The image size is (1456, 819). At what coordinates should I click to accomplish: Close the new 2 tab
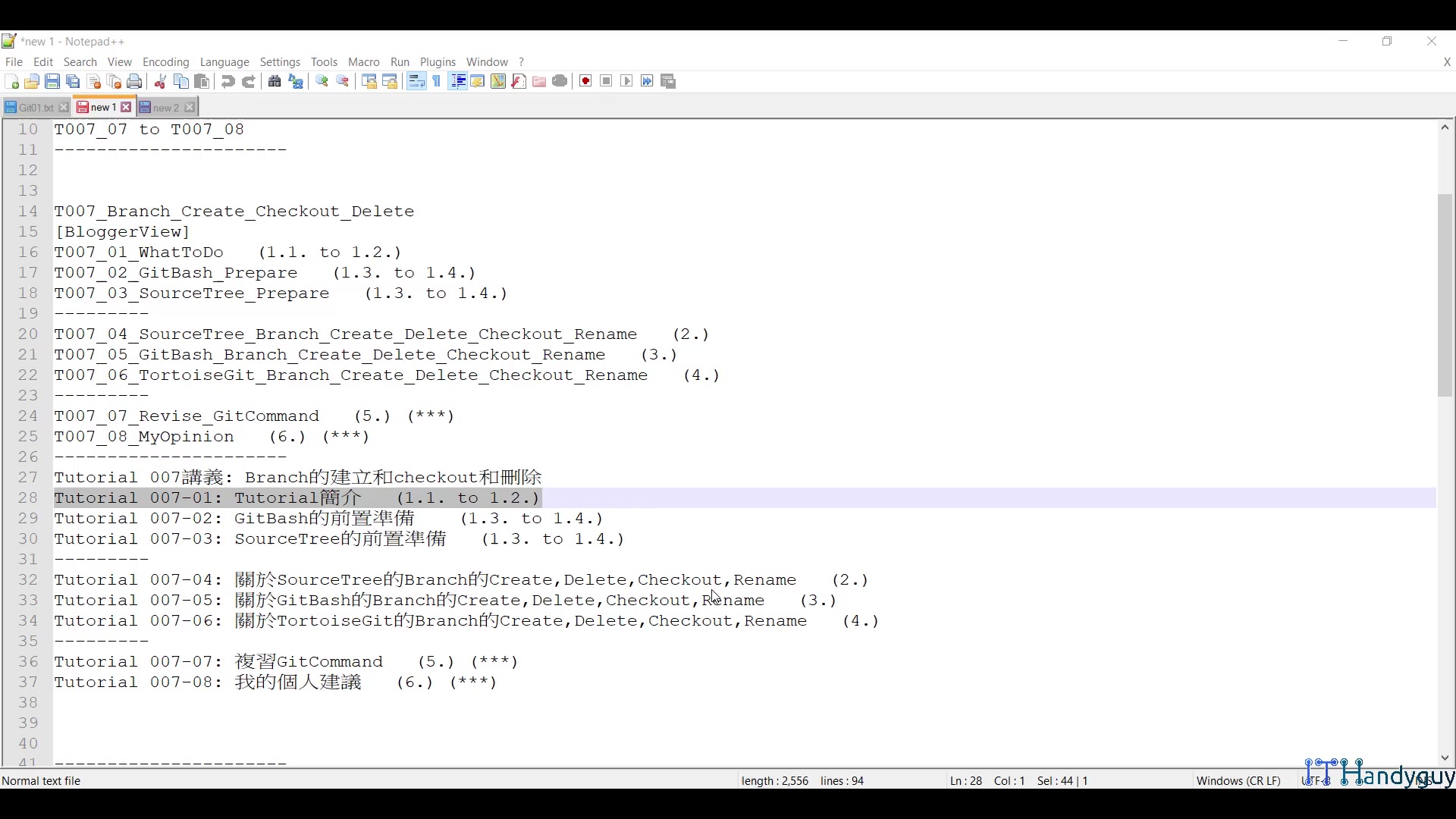pos(190,108)
